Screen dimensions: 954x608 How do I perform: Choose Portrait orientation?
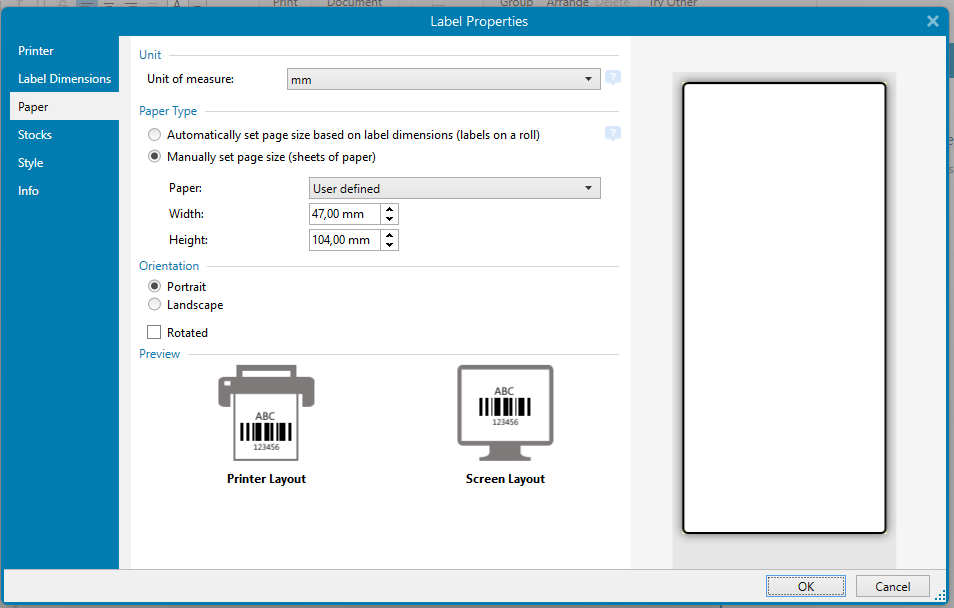pyautogui.click(x=154, y=287)
